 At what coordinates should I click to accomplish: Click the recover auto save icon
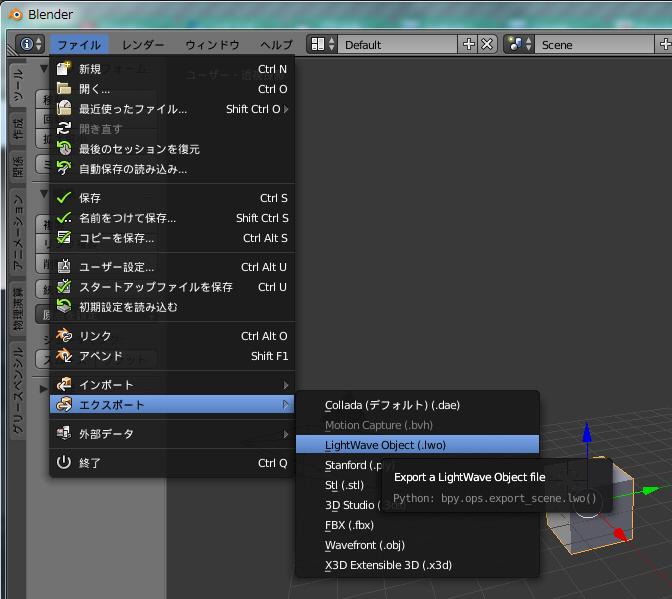tap(64, 168)
